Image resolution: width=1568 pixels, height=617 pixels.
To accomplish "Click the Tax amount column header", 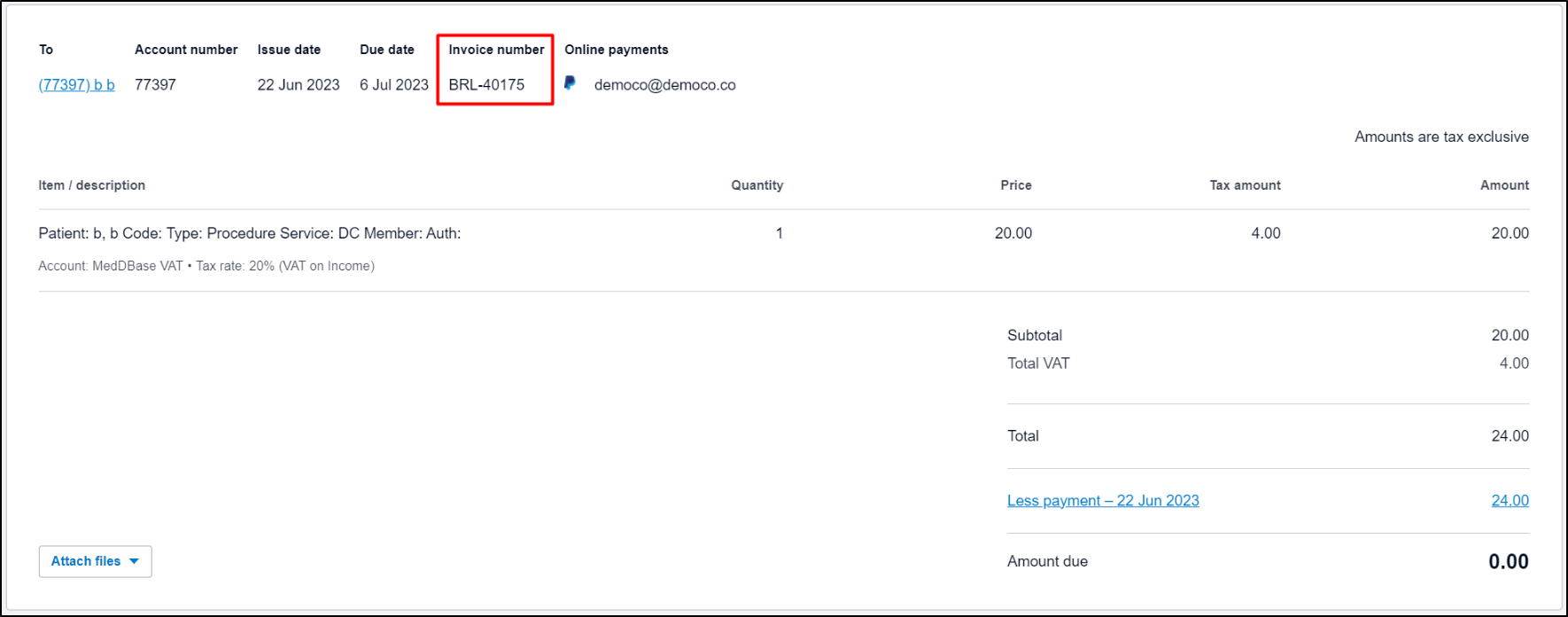I will [1245, 185].
